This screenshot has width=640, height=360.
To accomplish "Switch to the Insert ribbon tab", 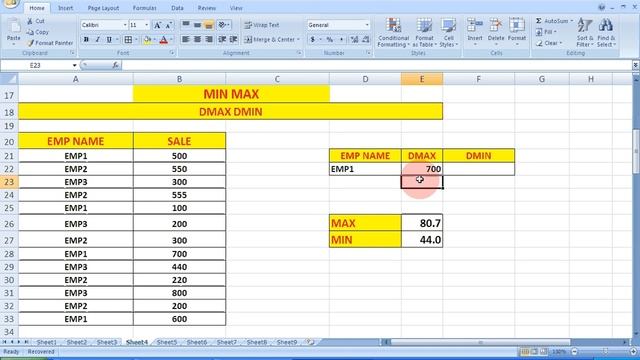I will coord(65,8).
